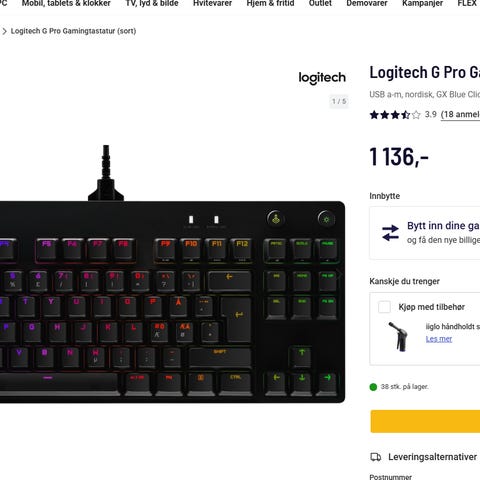Click the handheld blower accessory image

click(x=398, y=336)
